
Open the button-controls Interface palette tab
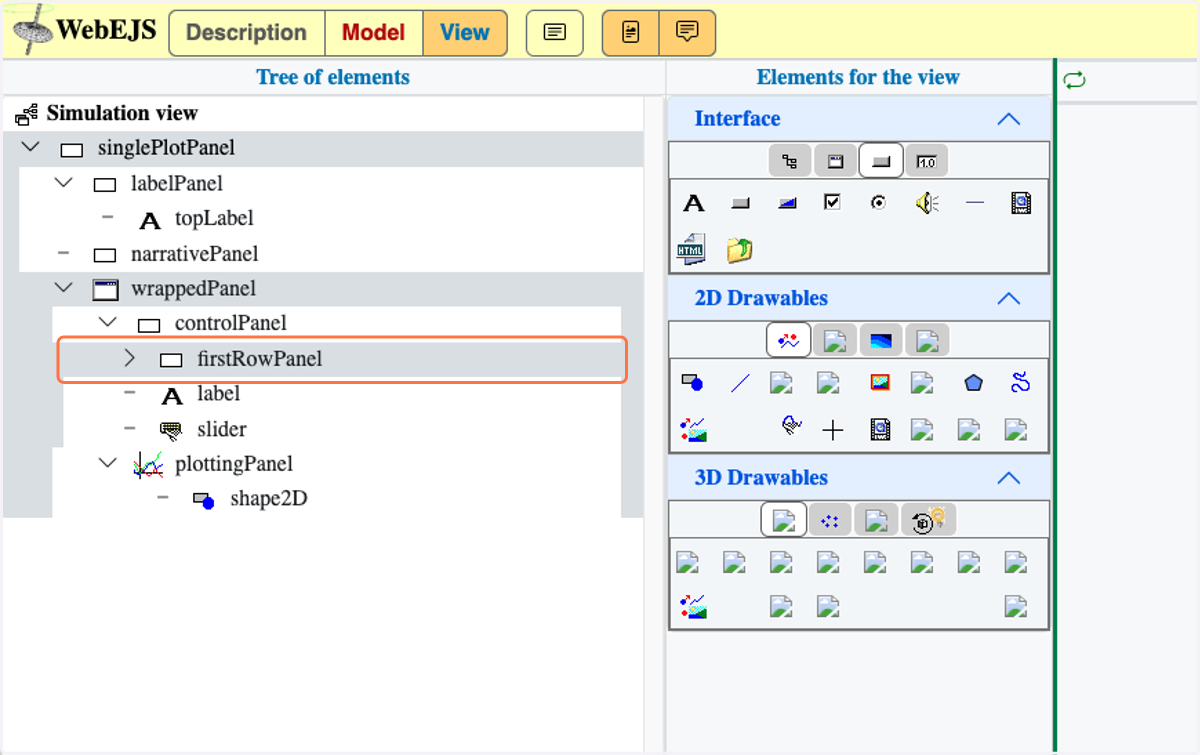[x=881, y=161]
